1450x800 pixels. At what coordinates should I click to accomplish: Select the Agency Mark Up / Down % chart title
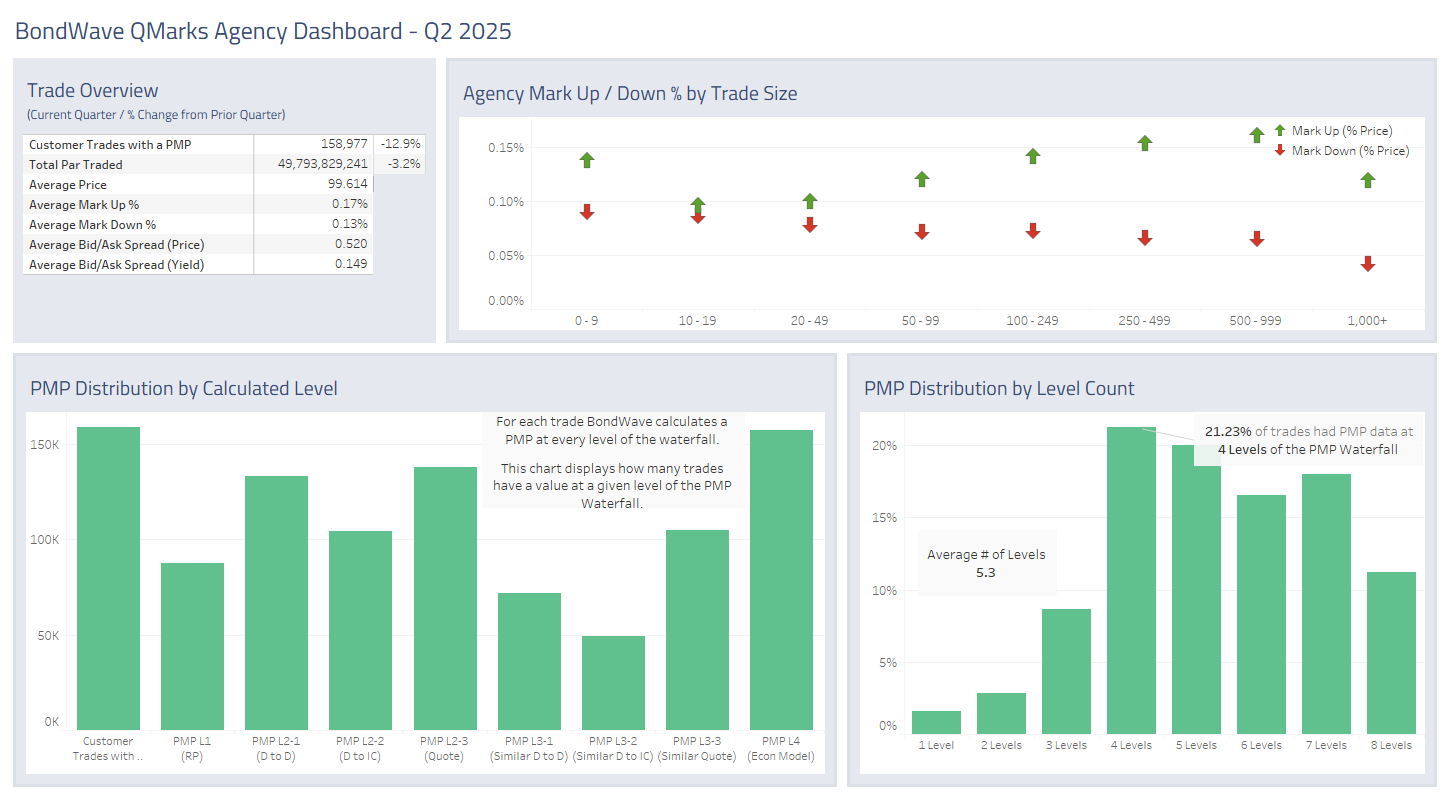630,94
